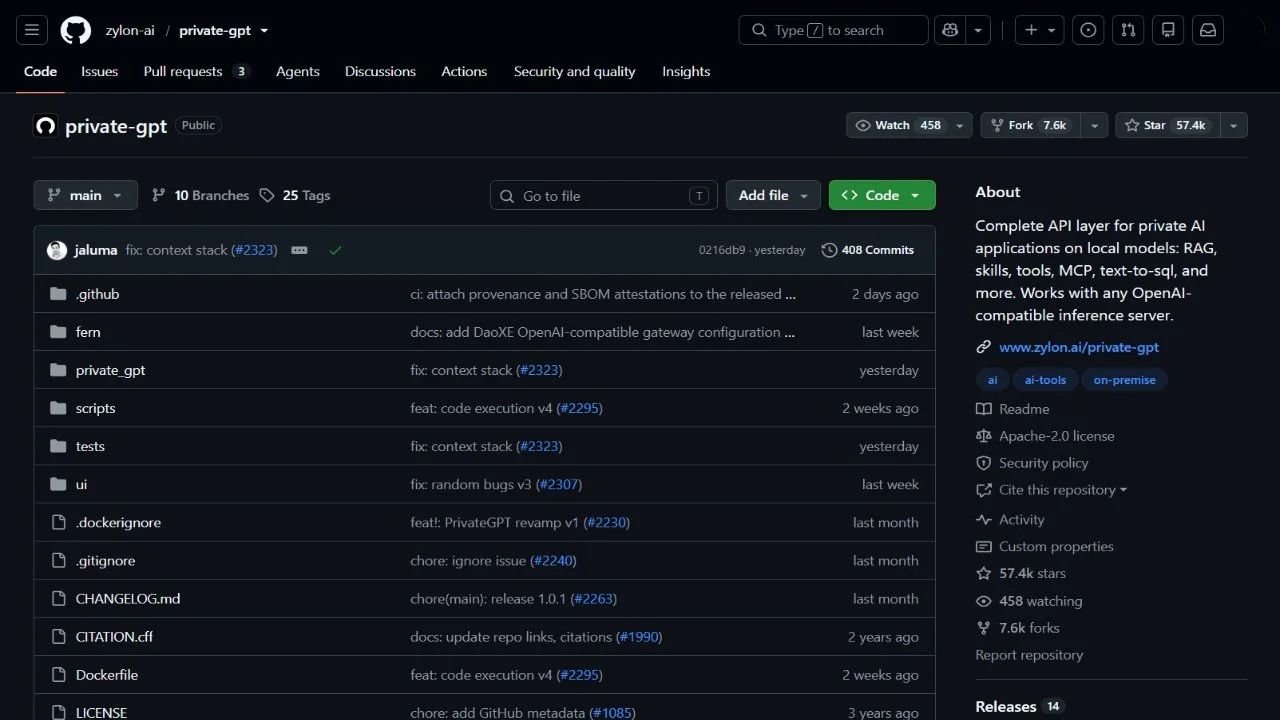This screenshot has width=1280, height=720.
Task: Switch to the Issues tab
Action: (99, 71)
